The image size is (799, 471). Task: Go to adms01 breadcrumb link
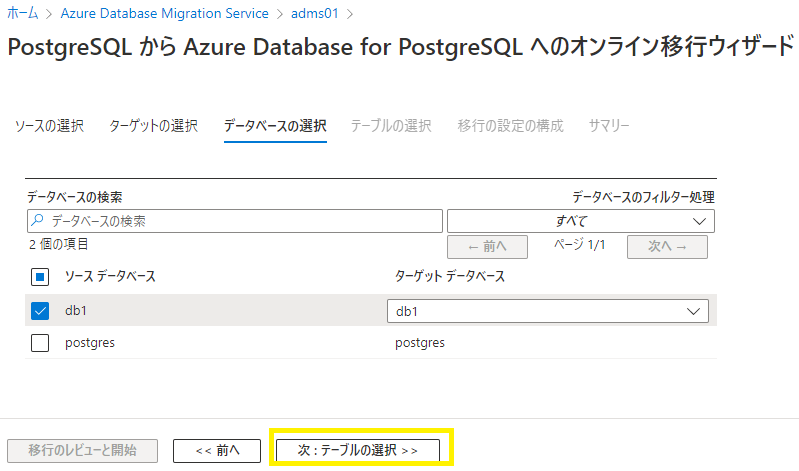pyautogui.click(x=314, y=13)
